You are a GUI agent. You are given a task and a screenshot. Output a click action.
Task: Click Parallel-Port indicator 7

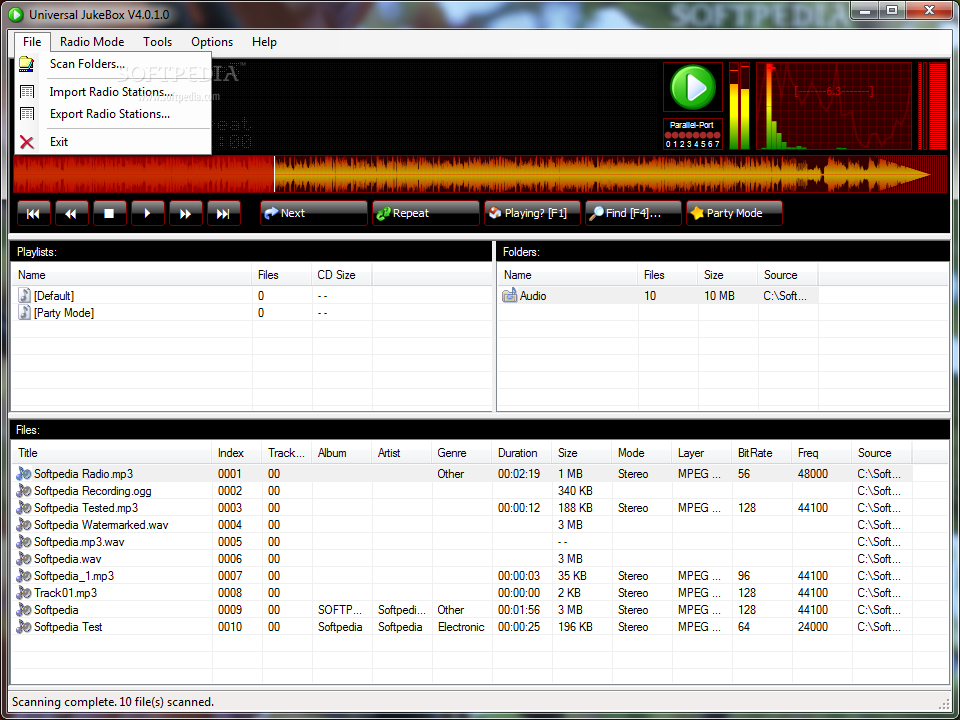coord(717,136)
